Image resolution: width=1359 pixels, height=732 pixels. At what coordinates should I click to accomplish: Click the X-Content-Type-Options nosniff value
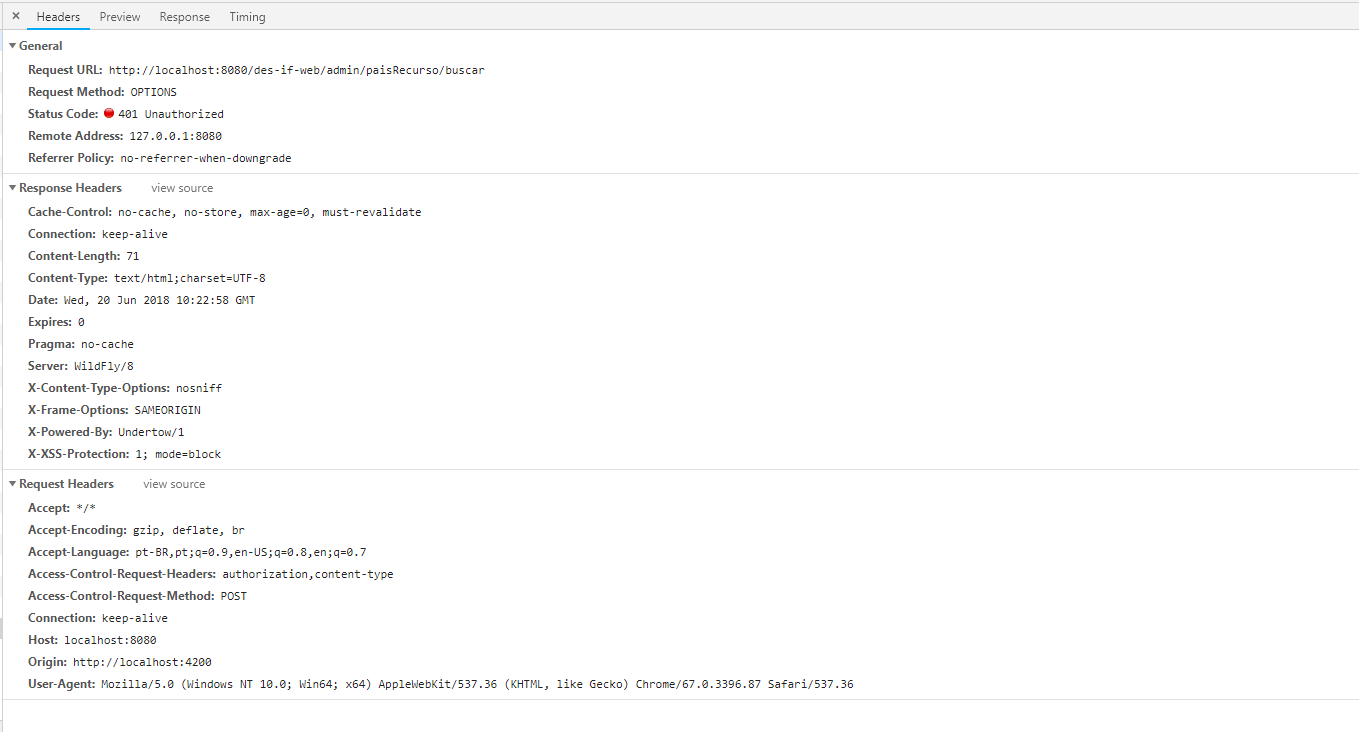click(199, 388)
